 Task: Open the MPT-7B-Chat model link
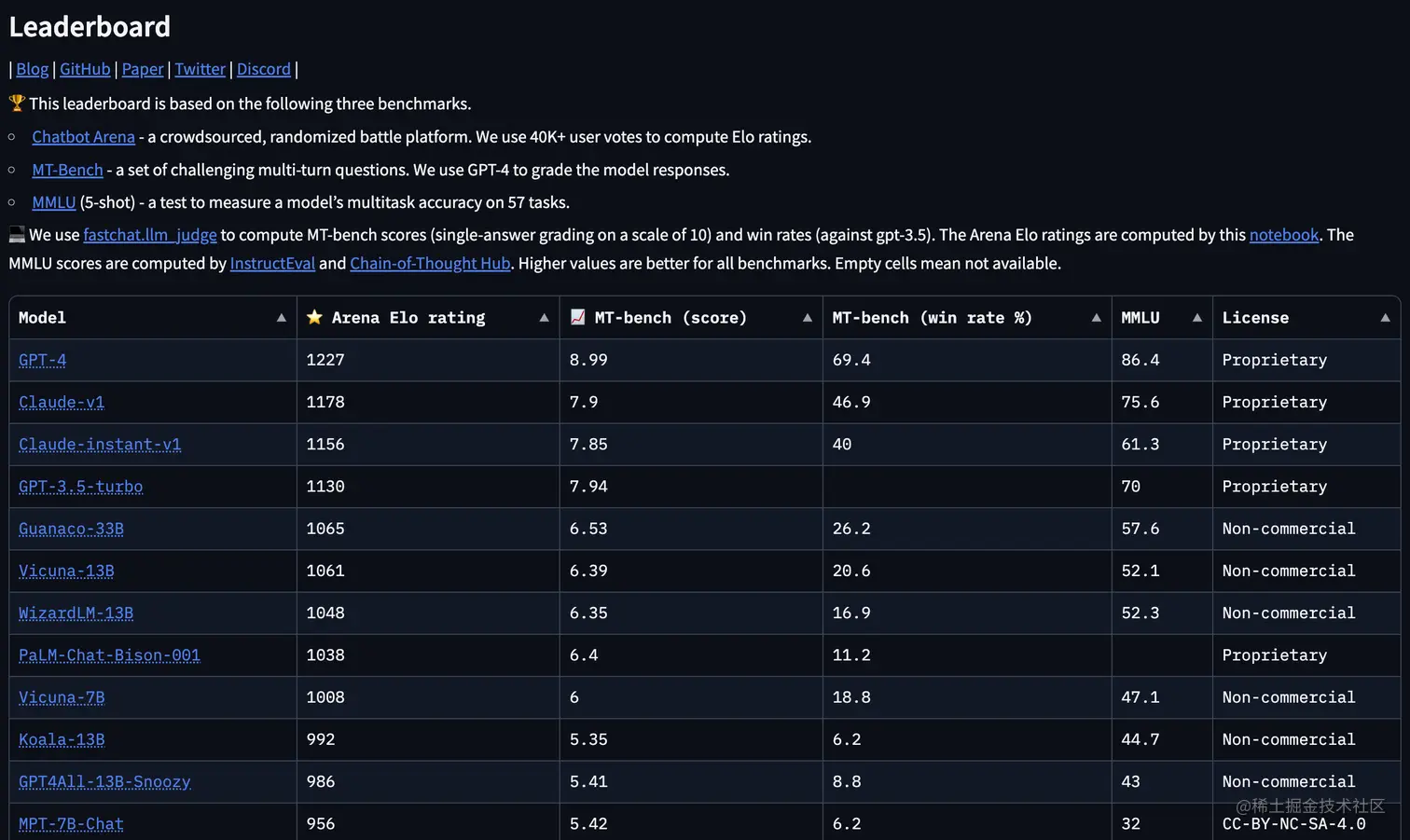[x=71, y=823]
